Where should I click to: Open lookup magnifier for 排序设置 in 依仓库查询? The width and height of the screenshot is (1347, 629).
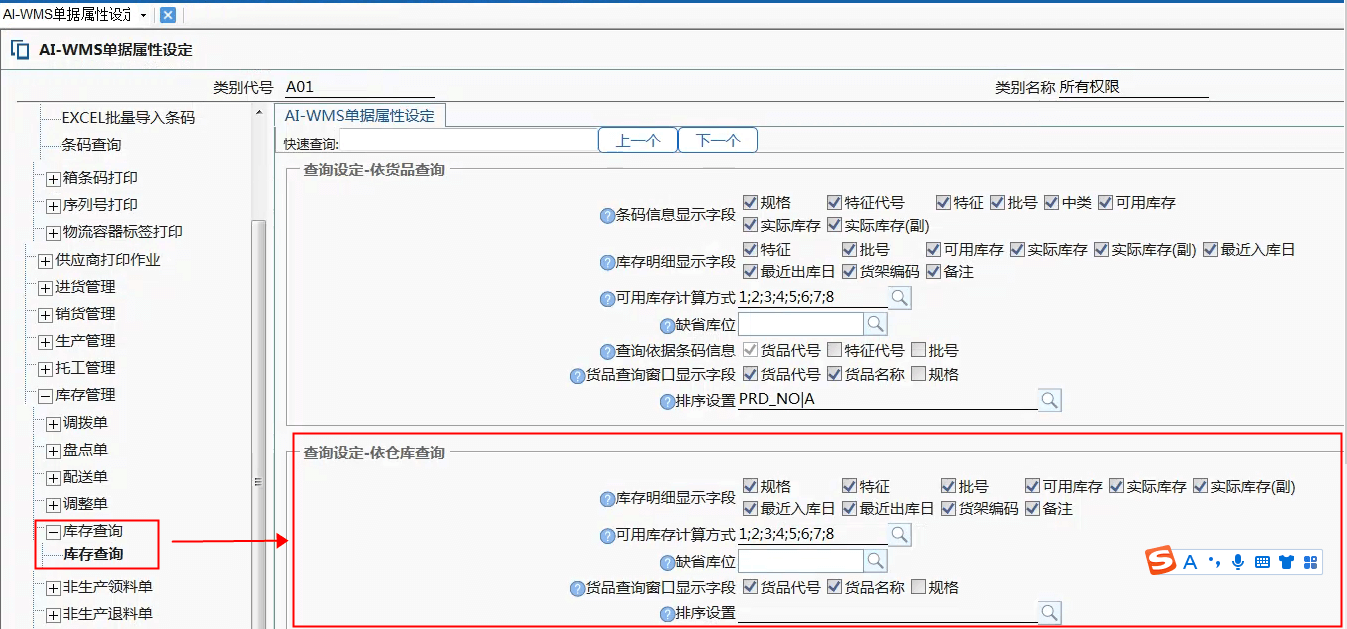click(x=1049, y=612)
